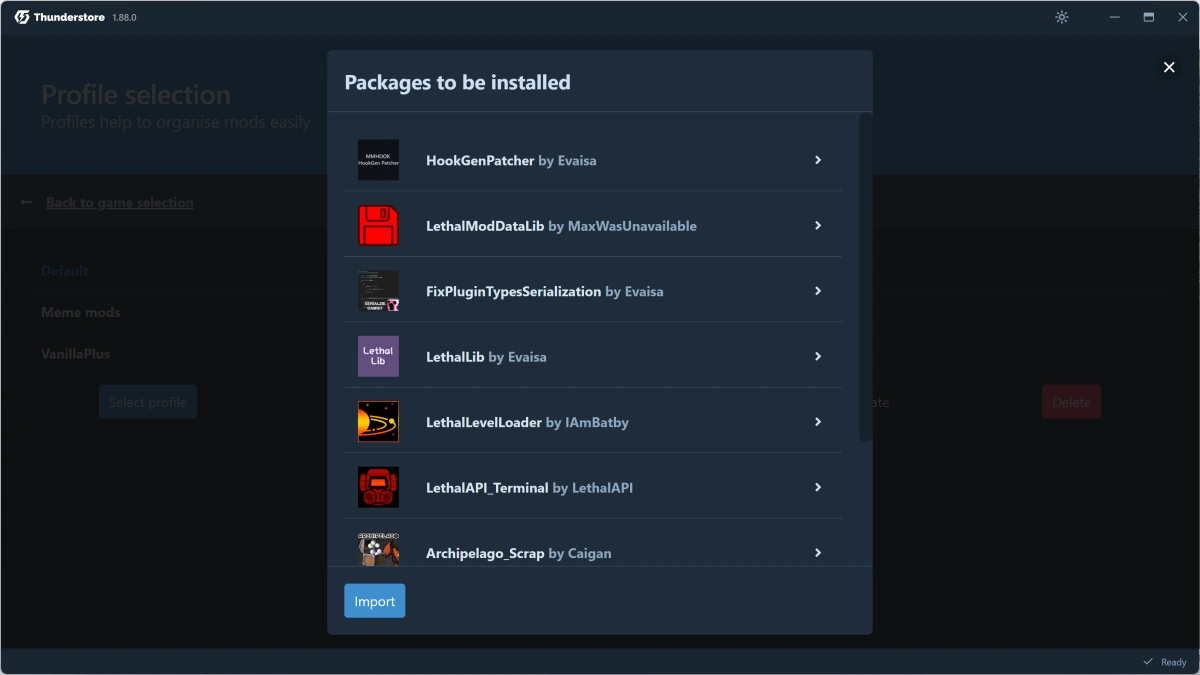The width and height of the screenshot is (1200, 675).
Task: Expand the HookGenPatcher row chevron
Action: (818, 160)
